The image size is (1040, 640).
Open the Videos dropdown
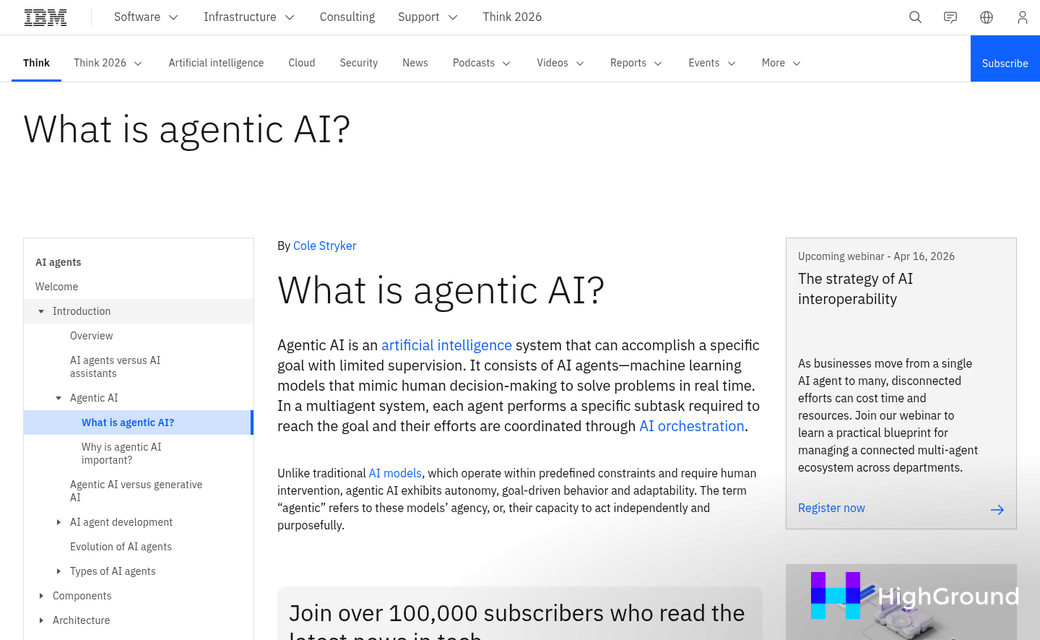(560, 63)
